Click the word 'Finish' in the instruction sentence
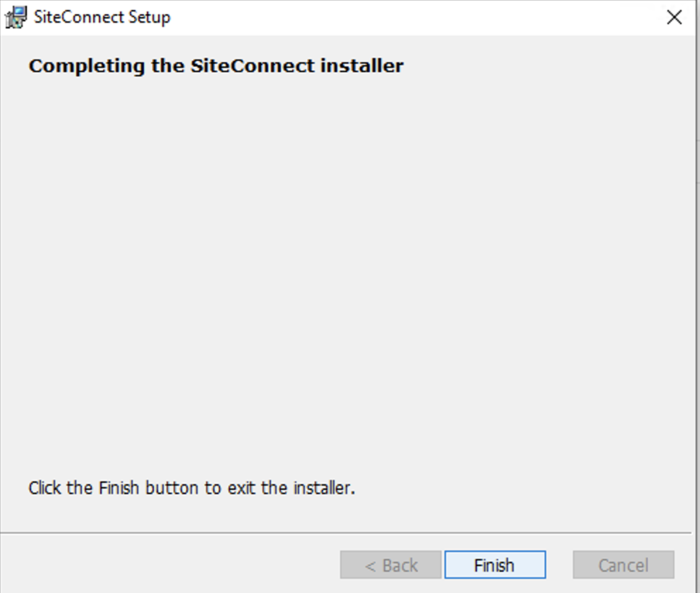700x593 pixels. tap(119, 489)
